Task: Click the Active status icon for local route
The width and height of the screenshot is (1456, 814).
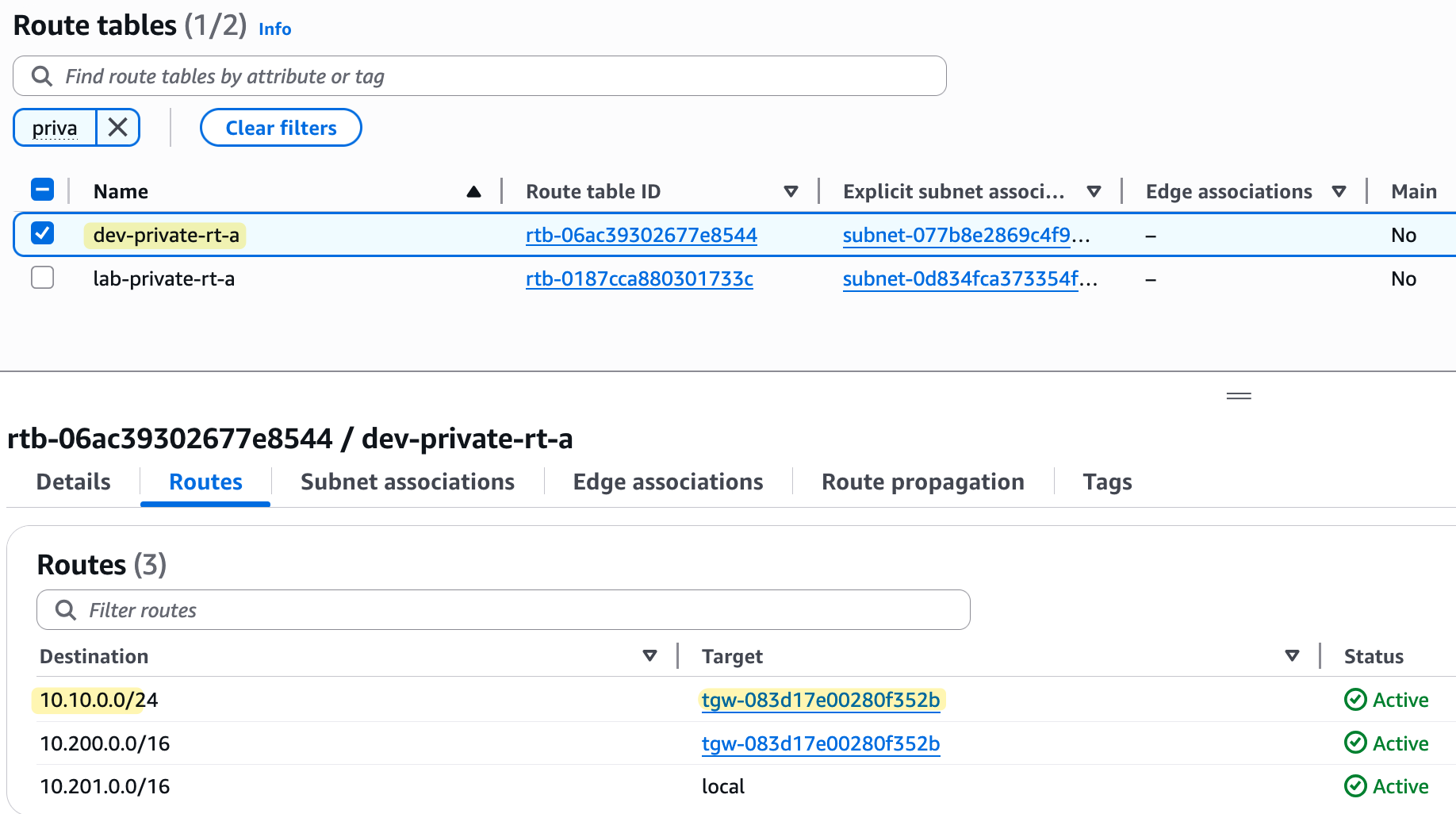Action: (1355, 786)
